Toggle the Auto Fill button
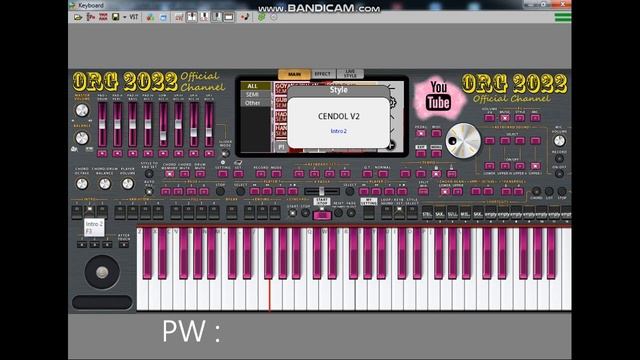Viewport: 640px width, 360px height. coord(149,191)
